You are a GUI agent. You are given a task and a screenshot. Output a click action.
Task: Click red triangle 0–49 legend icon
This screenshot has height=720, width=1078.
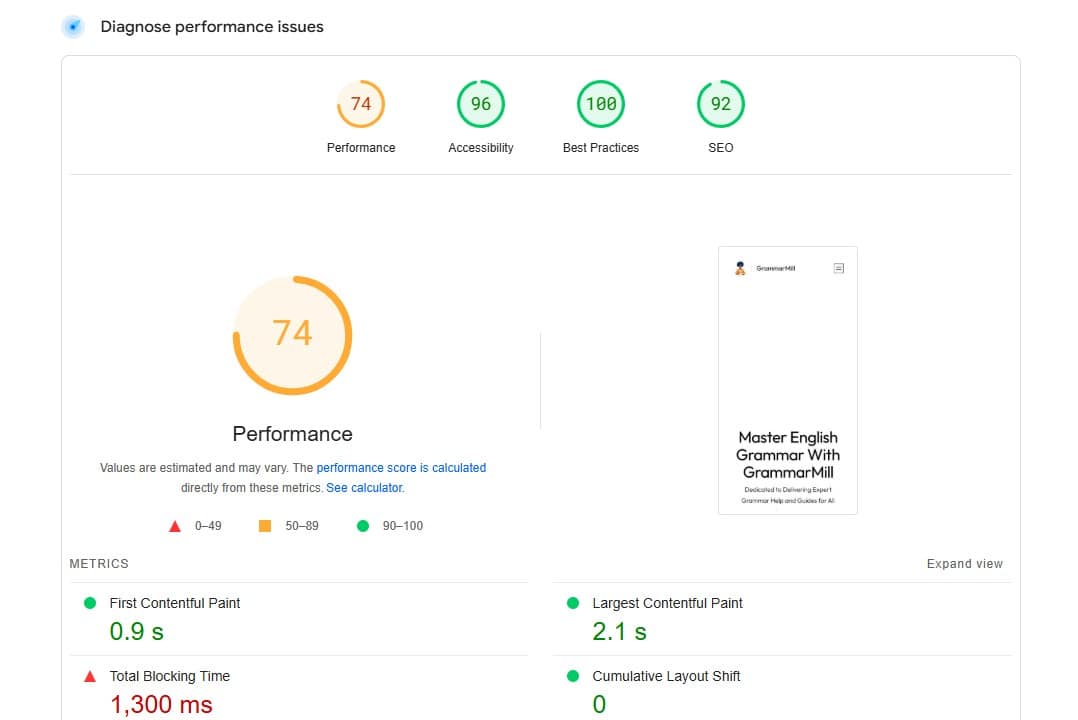click(x=175, y=526)
